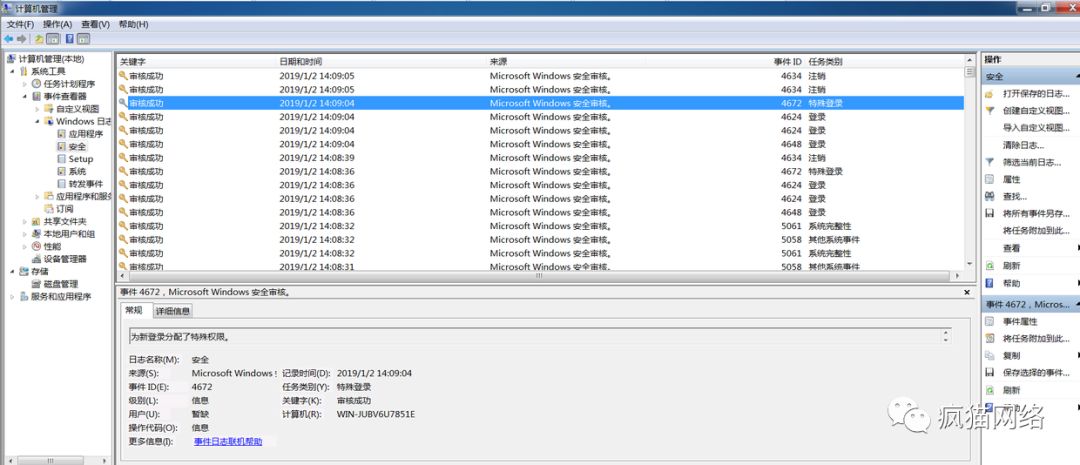Image resolution: width=1080 pixels, height=465 pixels.
Task: Click the 创建自定义视图 funnel icon
Action: pos(990,110)
